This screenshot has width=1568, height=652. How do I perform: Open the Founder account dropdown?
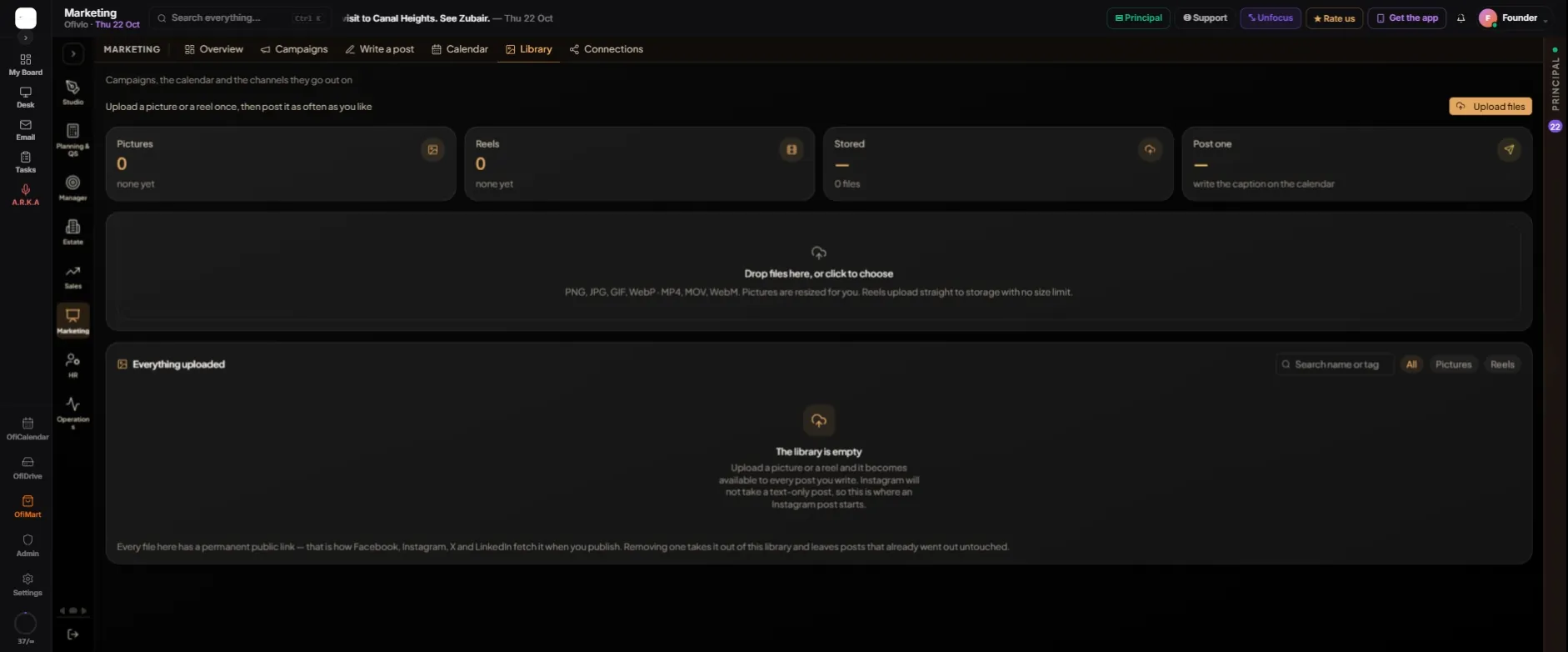(x=1513, y=18)
